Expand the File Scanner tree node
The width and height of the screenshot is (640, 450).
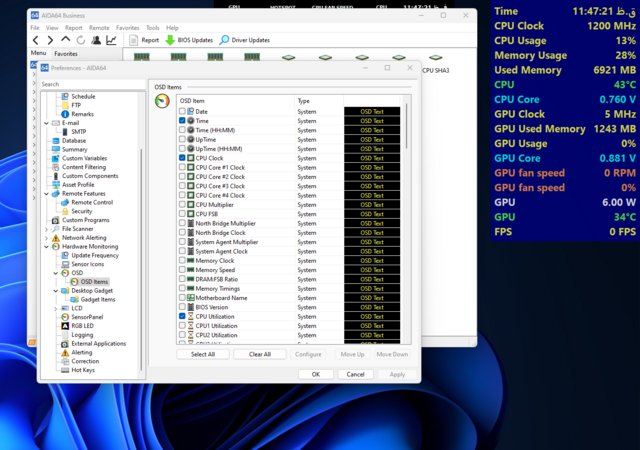tap(47, 229)
